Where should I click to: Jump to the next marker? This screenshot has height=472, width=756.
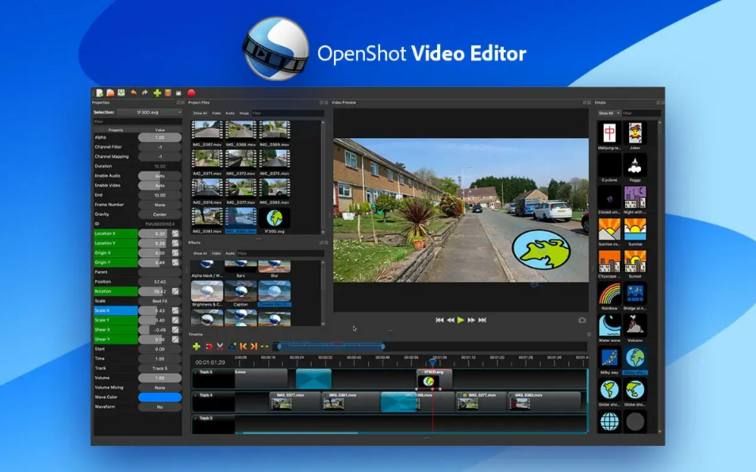pos(254,346)
